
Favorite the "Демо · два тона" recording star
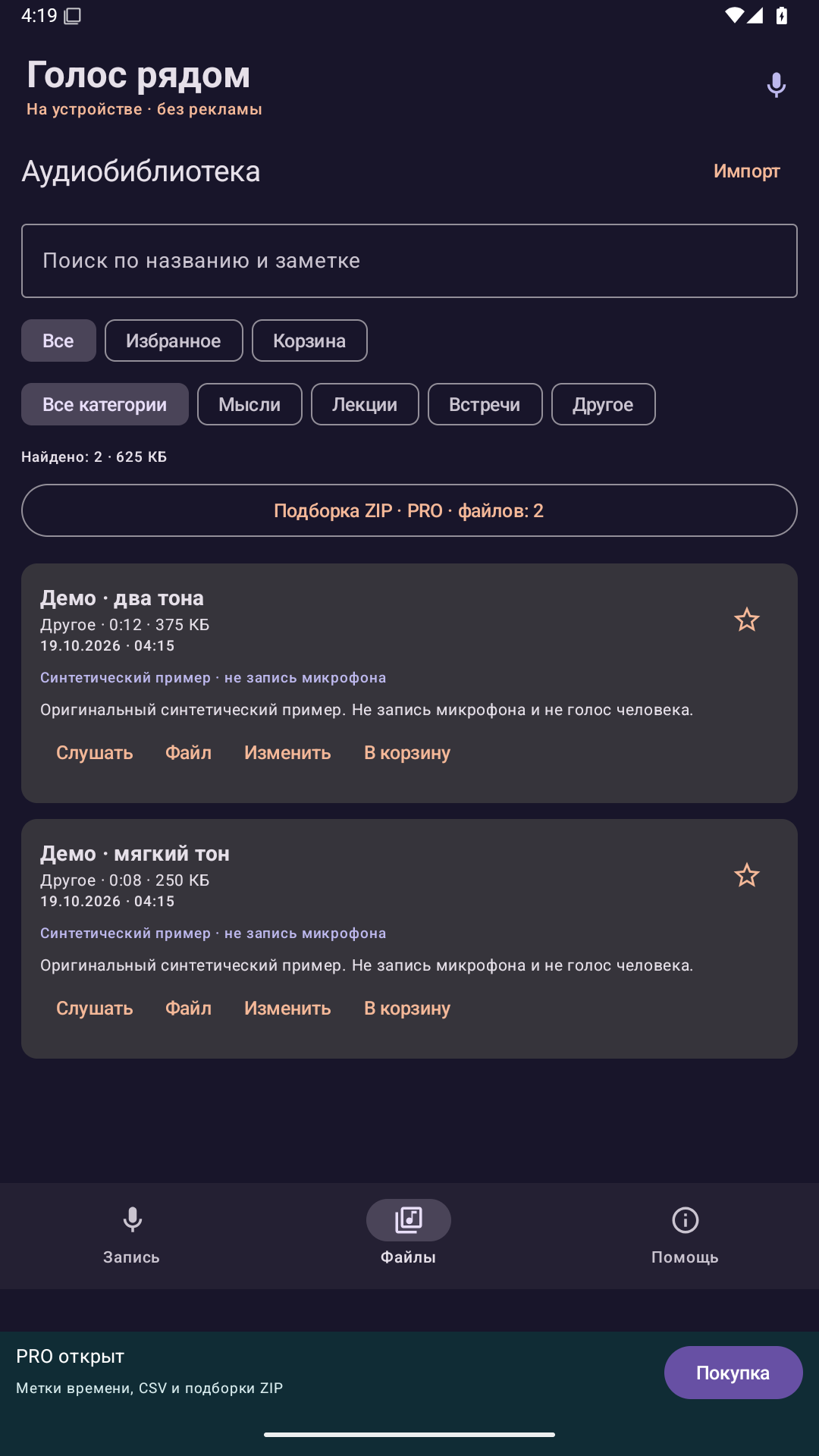click(747, 620)
